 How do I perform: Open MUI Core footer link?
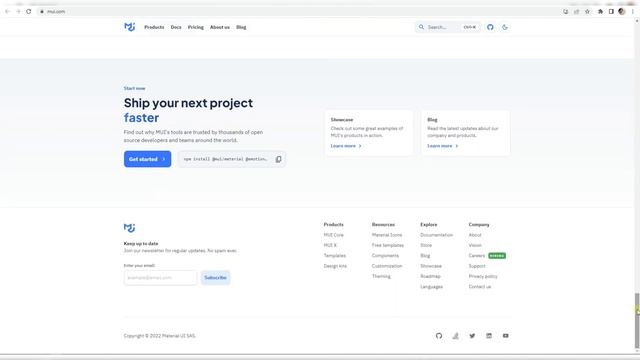click(x=333, y=235)
